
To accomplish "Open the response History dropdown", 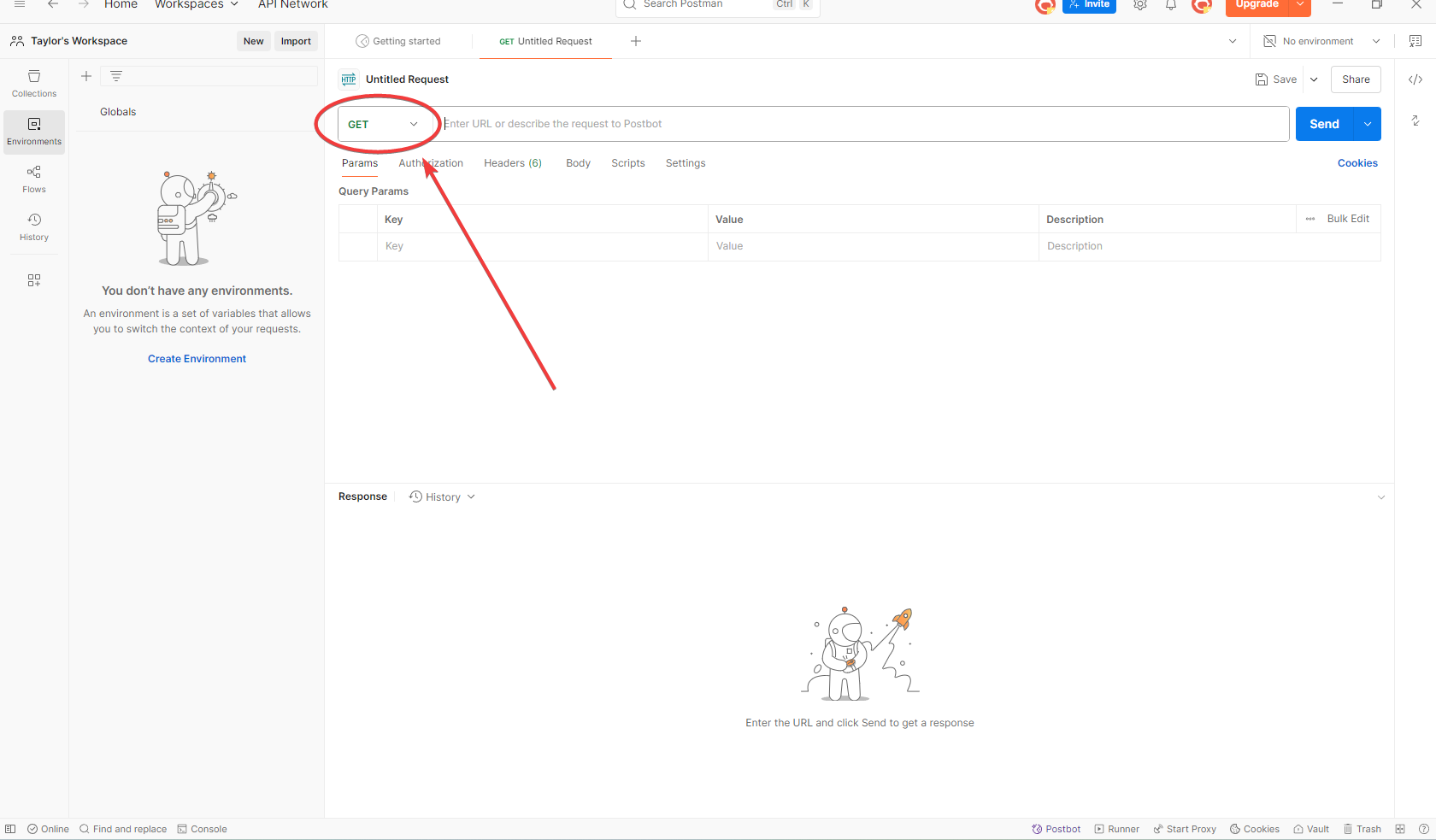I will coord(442,497).
